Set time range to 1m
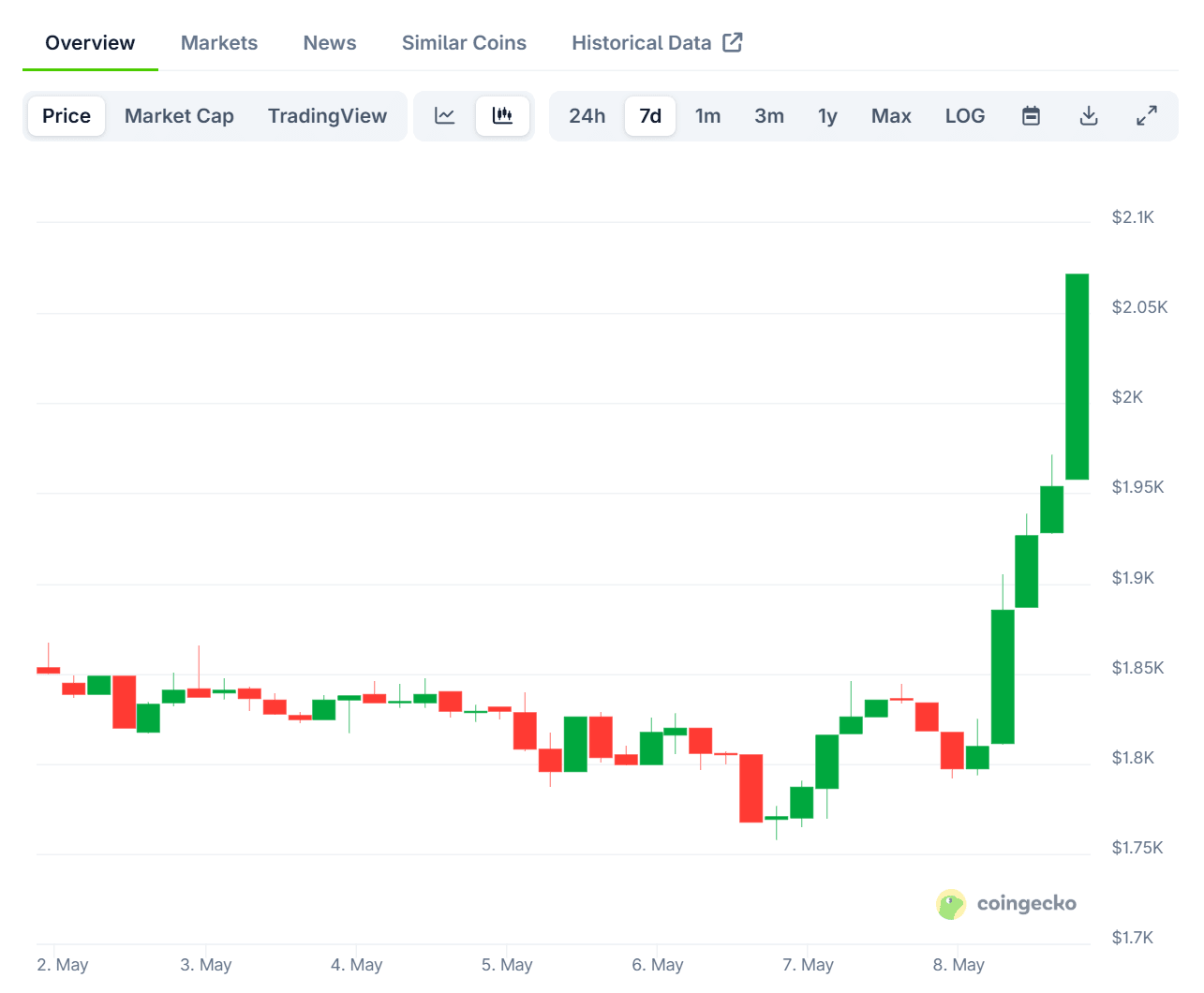Viewport: 1204px width, 993px height. pyautogui.click(x=708, y=116)
